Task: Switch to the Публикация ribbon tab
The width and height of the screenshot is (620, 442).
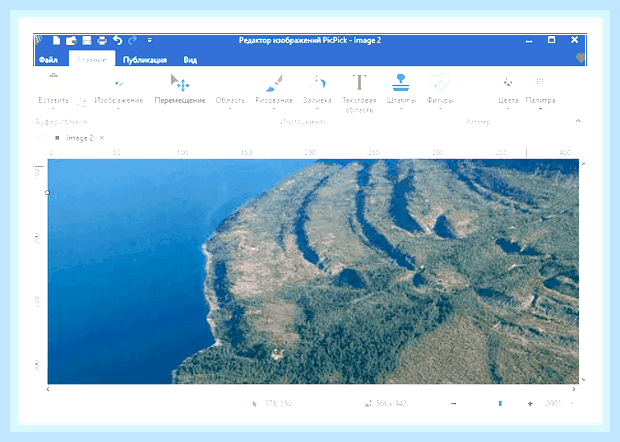Action: point(145,60)
